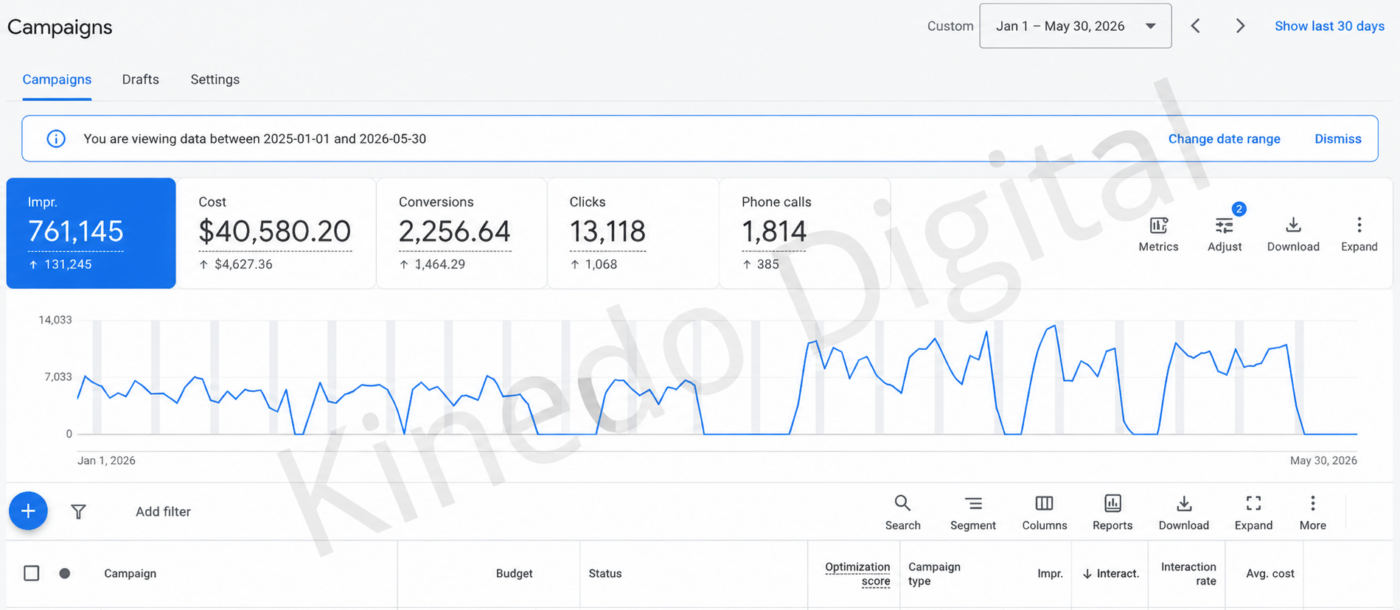Click Change date range link
Screen dimensions: 1400x610
coord(1224,139)
